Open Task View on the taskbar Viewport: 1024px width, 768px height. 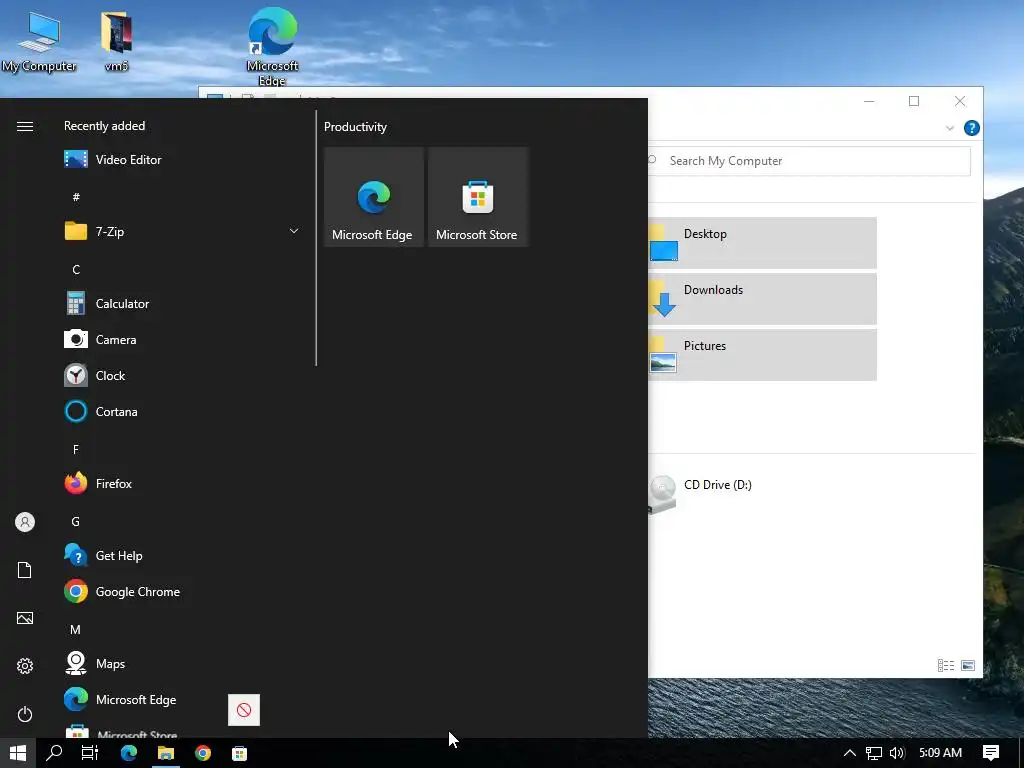click(x=90, y=753)
